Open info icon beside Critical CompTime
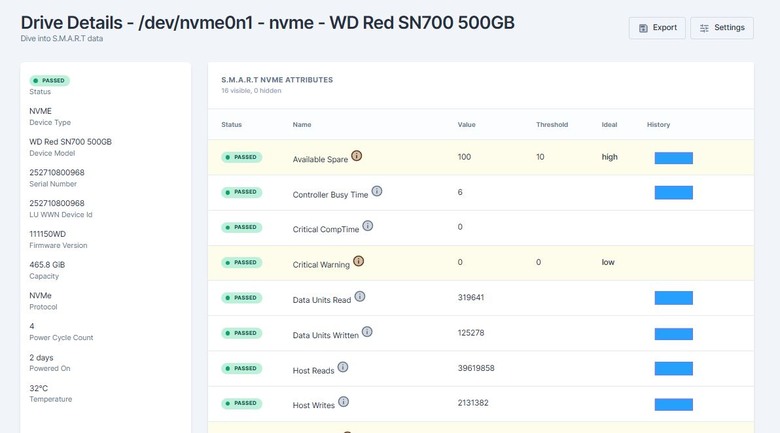The image size is (780, 433). pyautogui.click(x=368, y=226)
